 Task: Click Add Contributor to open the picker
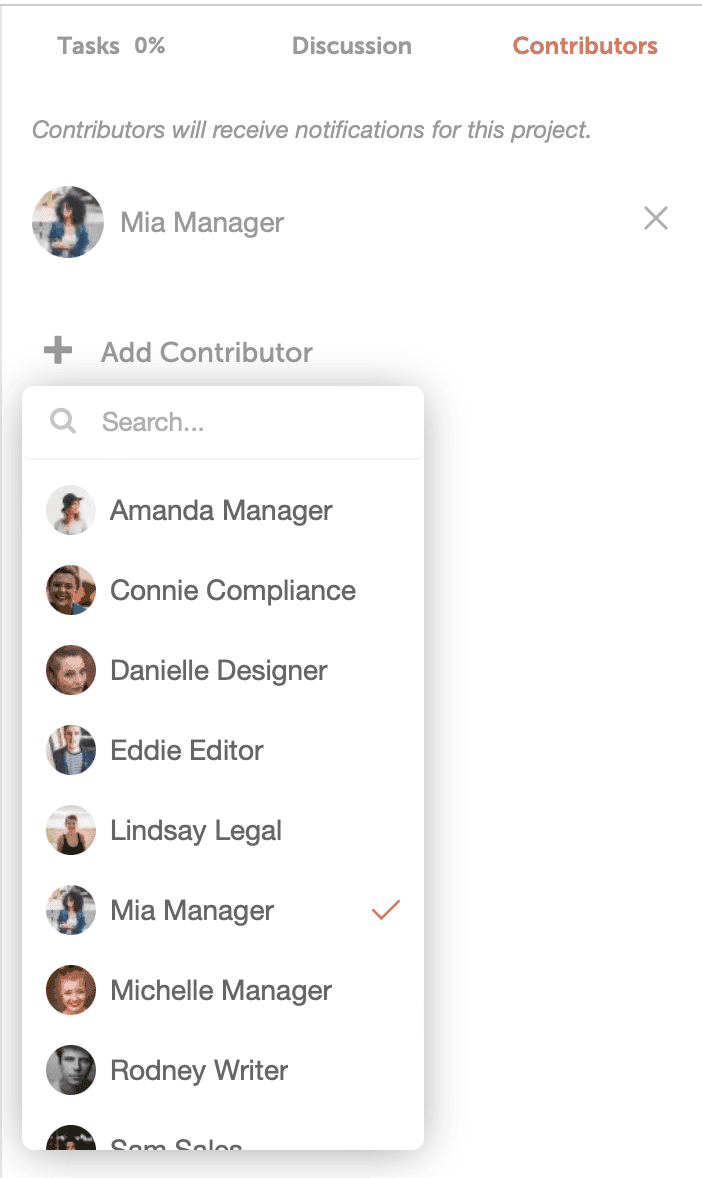tap(206, 352)
